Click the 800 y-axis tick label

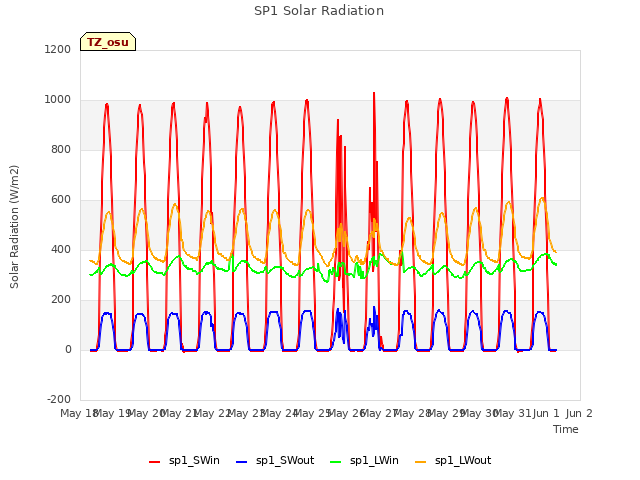tap(61, 149)
